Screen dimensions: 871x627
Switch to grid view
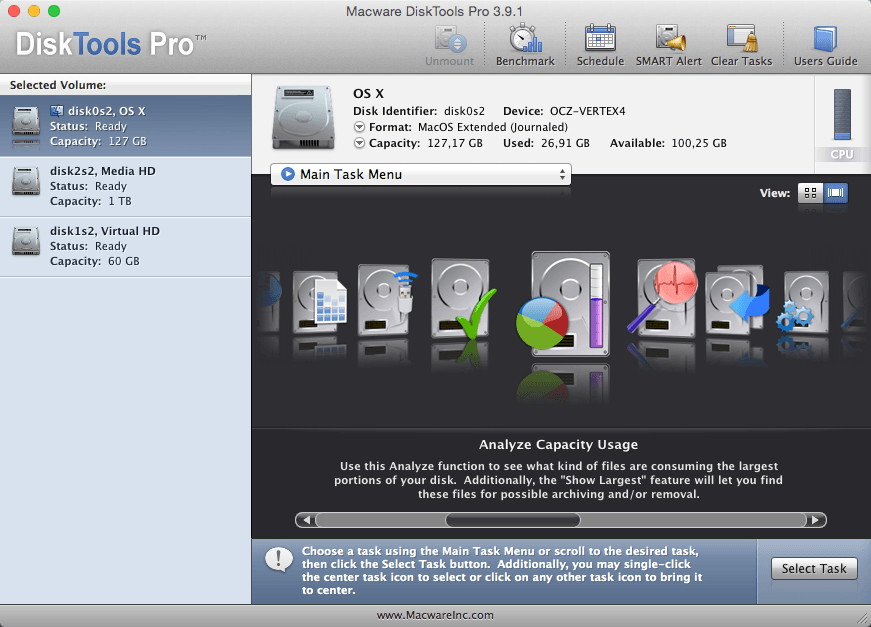click(x=810, y=193)
